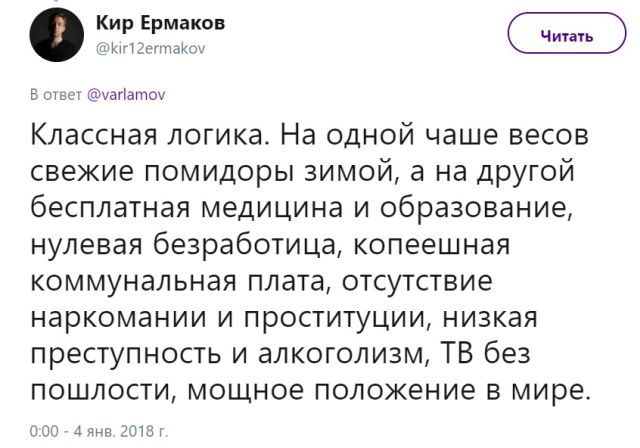The height and width of the screenshot is (448, 640).
Task: Click the date 4 янв. 2018 г.
Action: (x=120, y=431)
